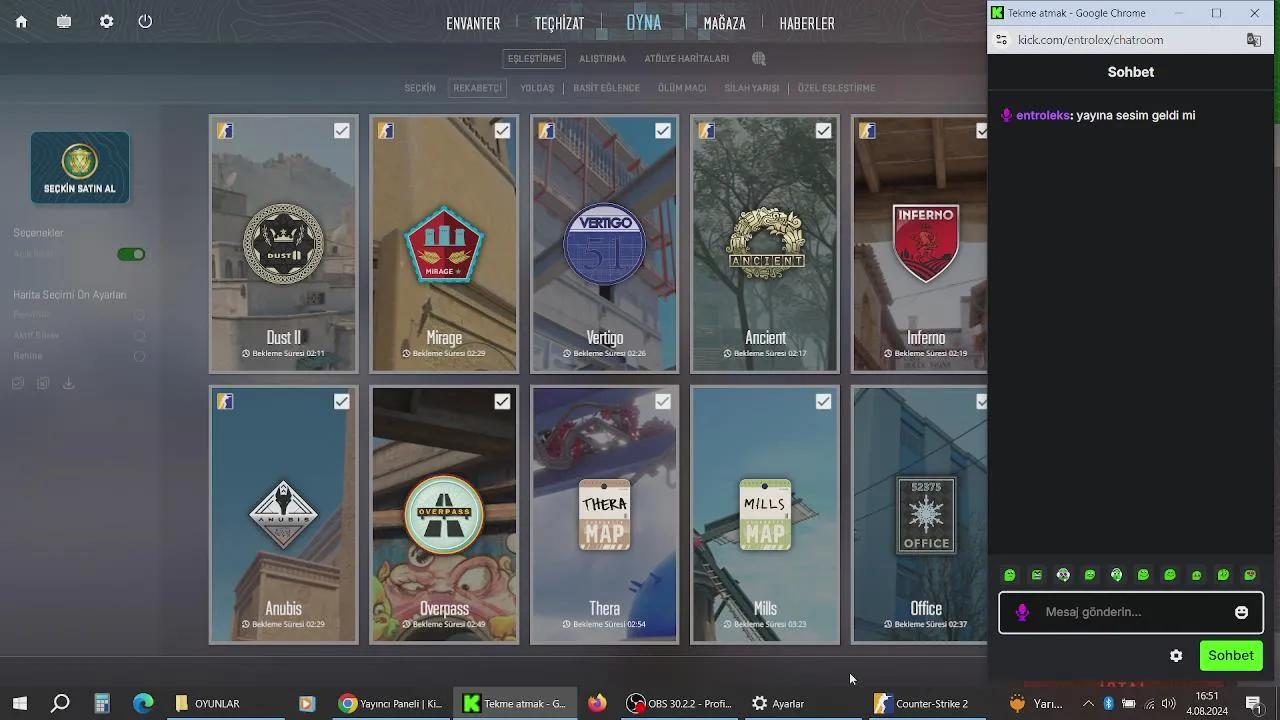Open the HABERLER menu
The image size is (1280, 720).
807,23
